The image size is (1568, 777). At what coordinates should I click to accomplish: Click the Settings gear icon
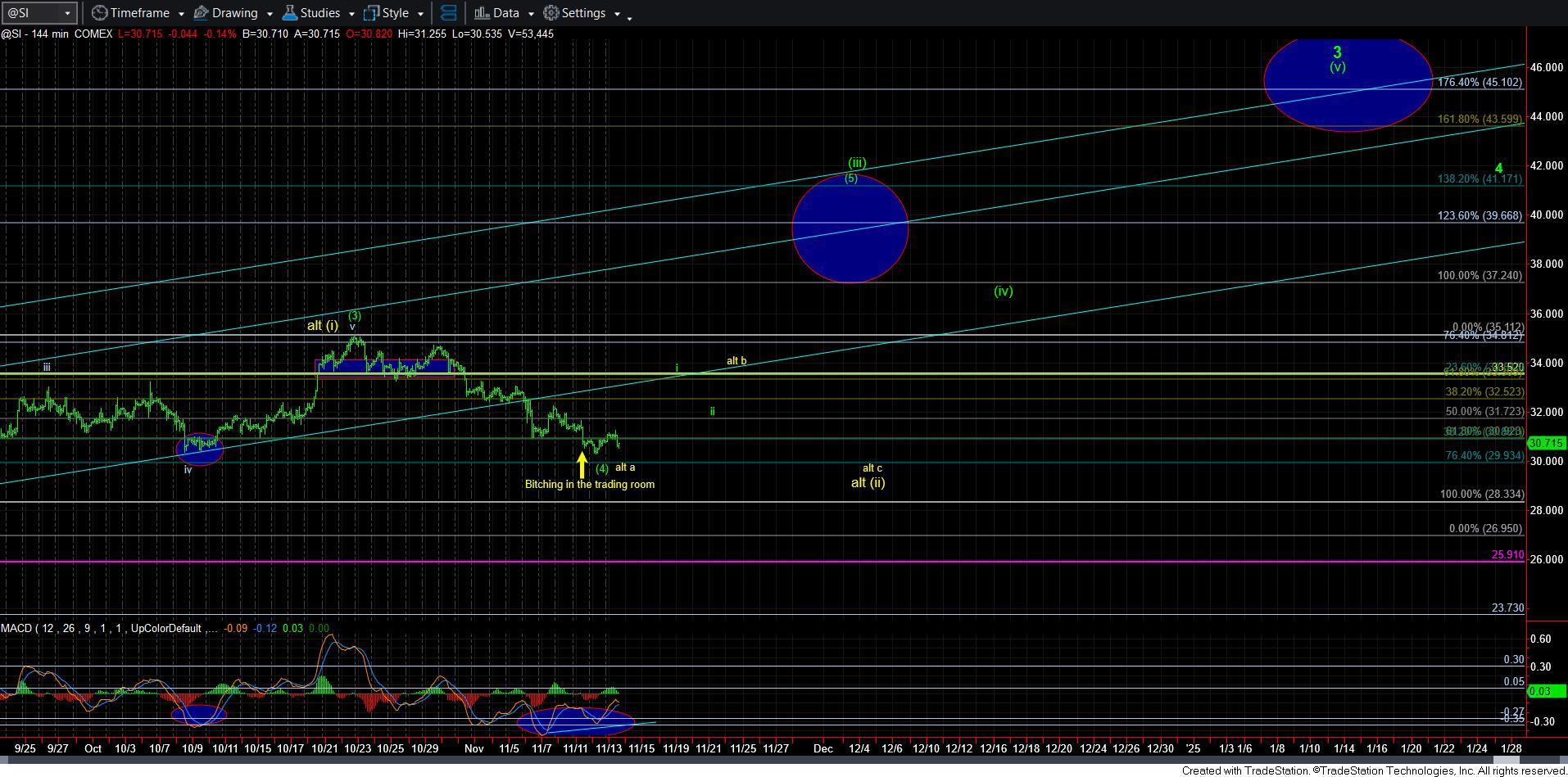click(551, 13)
